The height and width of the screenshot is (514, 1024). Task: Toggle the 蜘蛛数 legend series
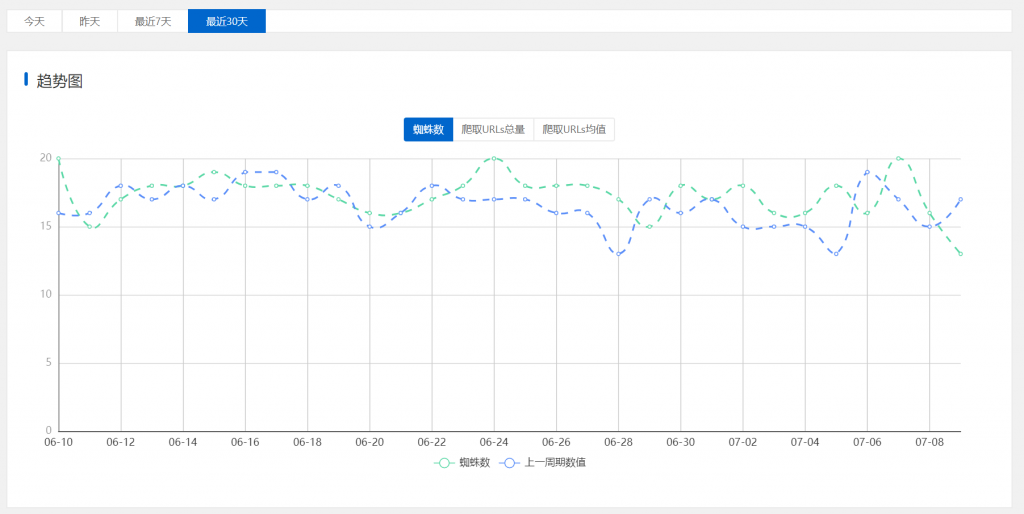pyautogui.click(x=462, y=462)
